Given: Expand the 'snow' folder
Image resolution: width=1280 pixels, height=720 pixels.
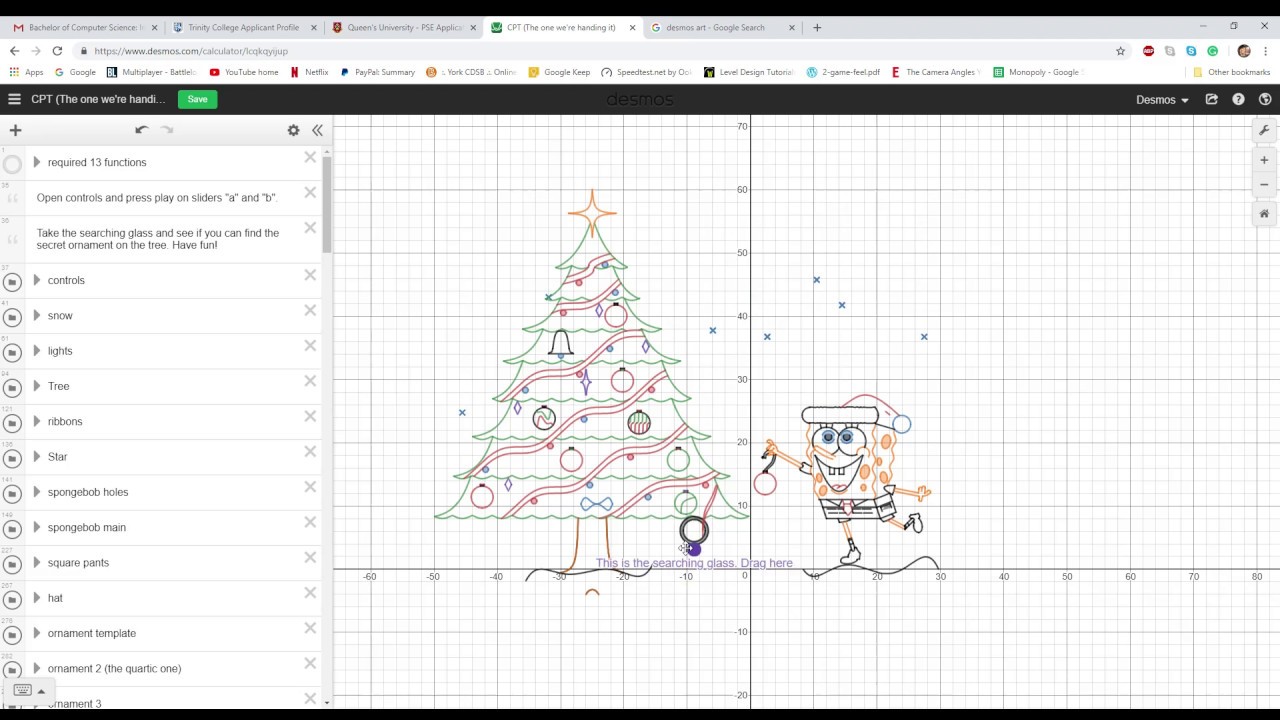Looking at the screenshot, I should tap(37, 315).
